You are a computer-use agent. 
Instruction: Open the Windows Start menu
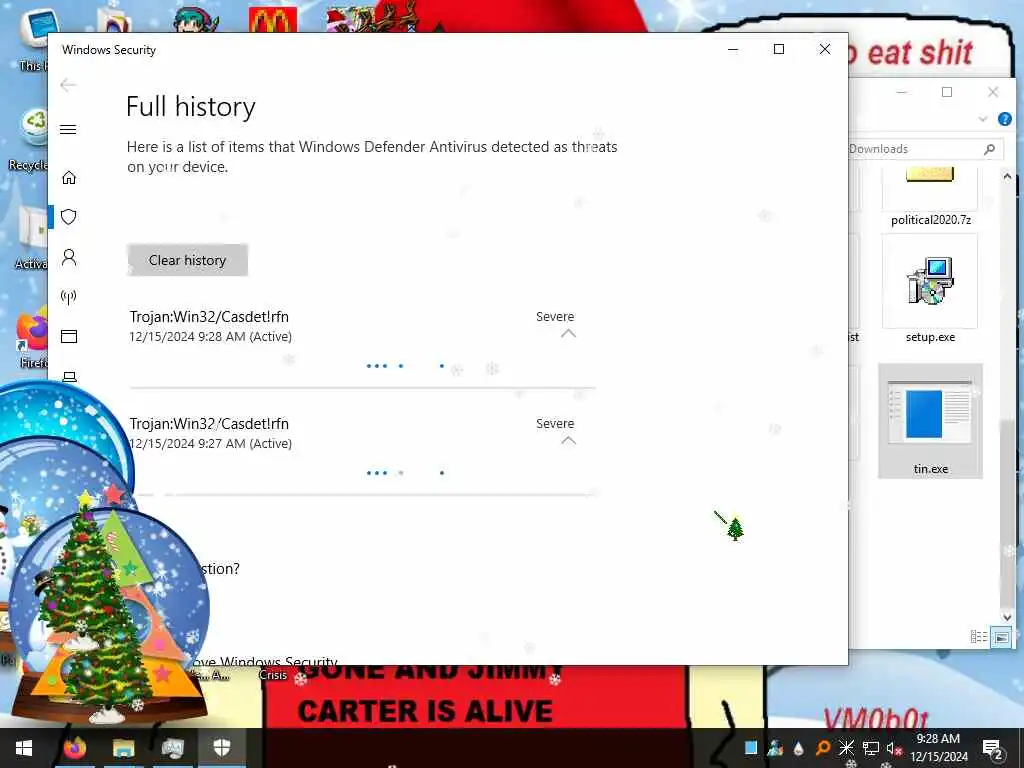coord(24,748)
